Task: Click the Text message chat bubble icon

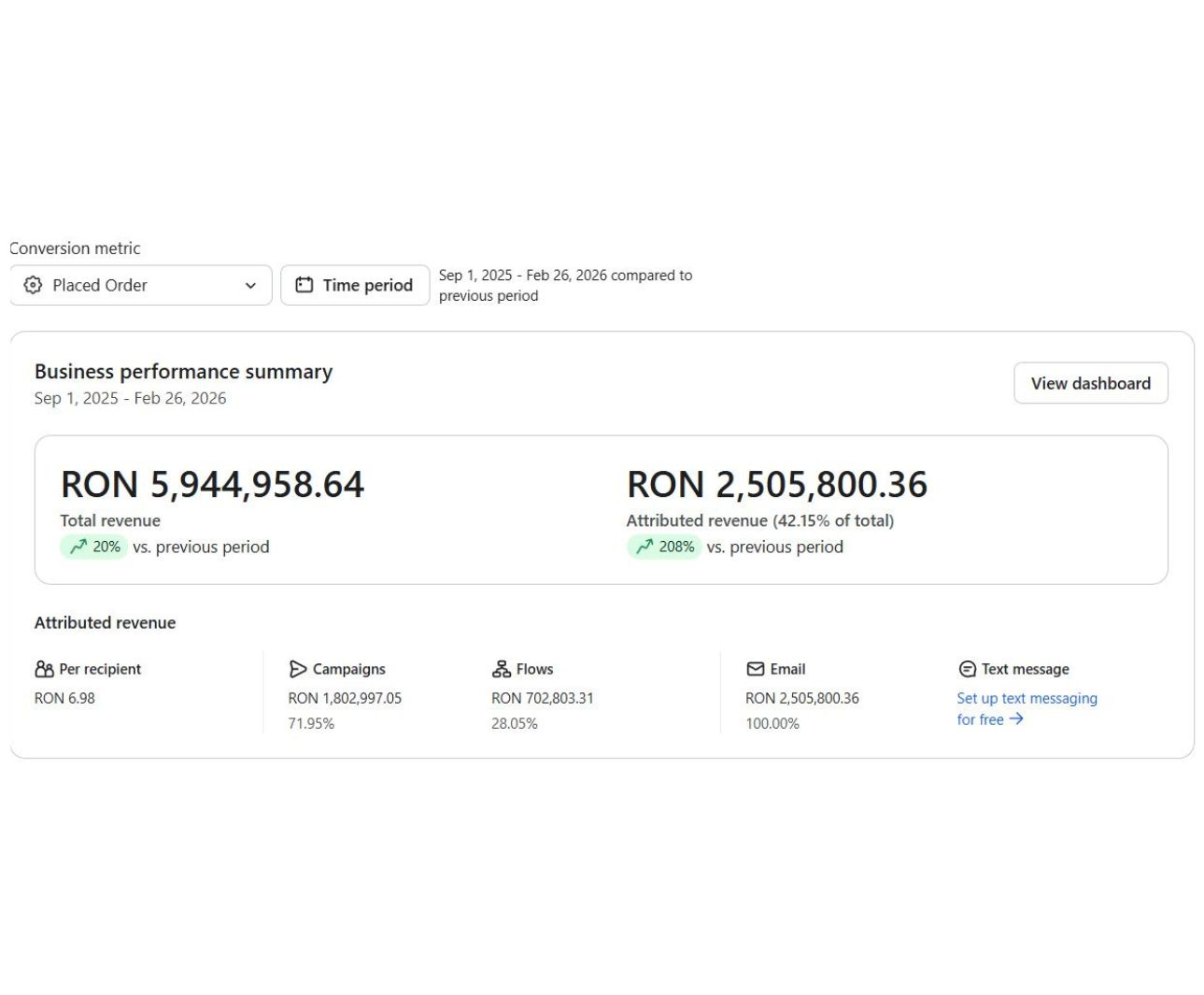Action: coord(968,669)
